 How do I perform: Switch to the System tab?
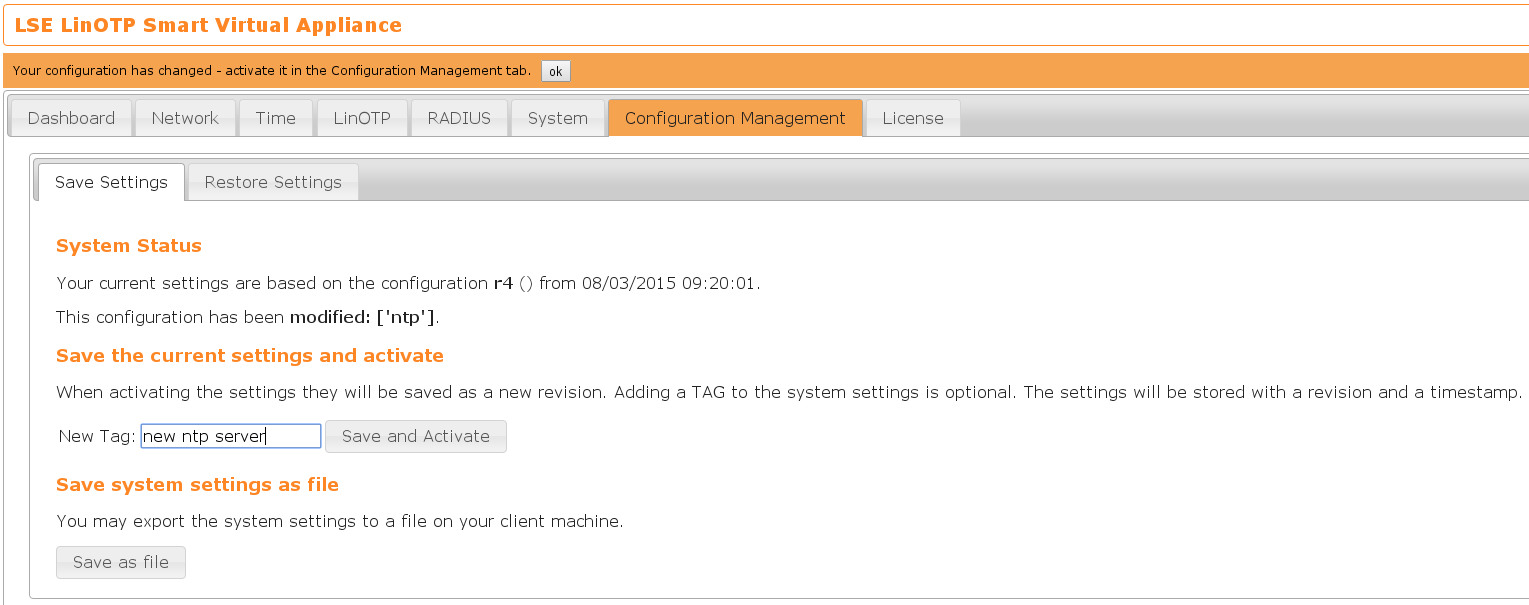tap(557, 118)
